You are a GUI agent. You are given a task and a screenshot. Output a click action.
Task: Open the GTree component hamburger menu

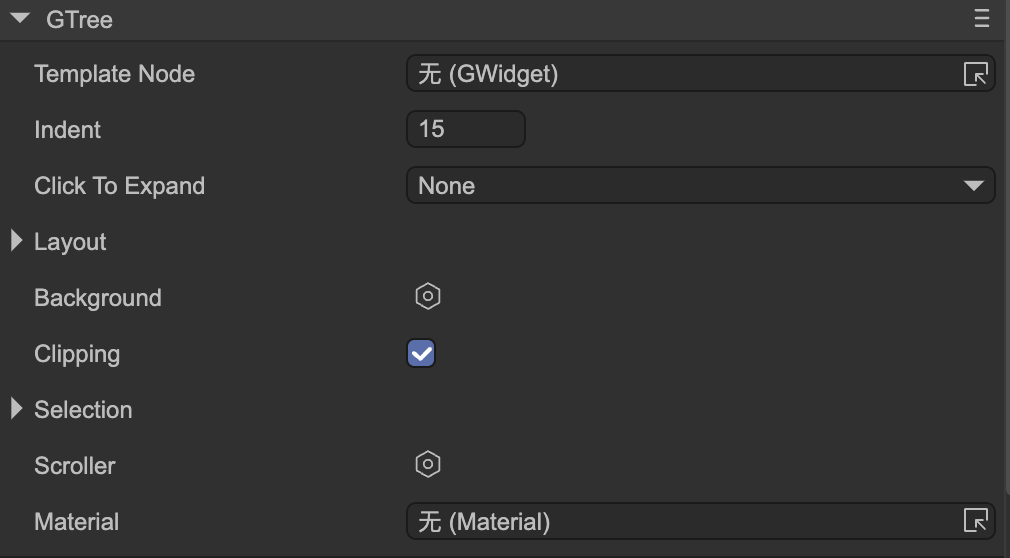coord(981,19)
